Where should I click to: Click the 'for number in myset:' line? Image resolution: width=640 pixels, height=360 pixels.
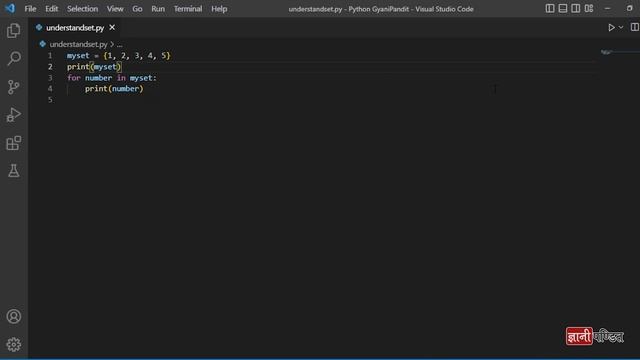(112, 78)
